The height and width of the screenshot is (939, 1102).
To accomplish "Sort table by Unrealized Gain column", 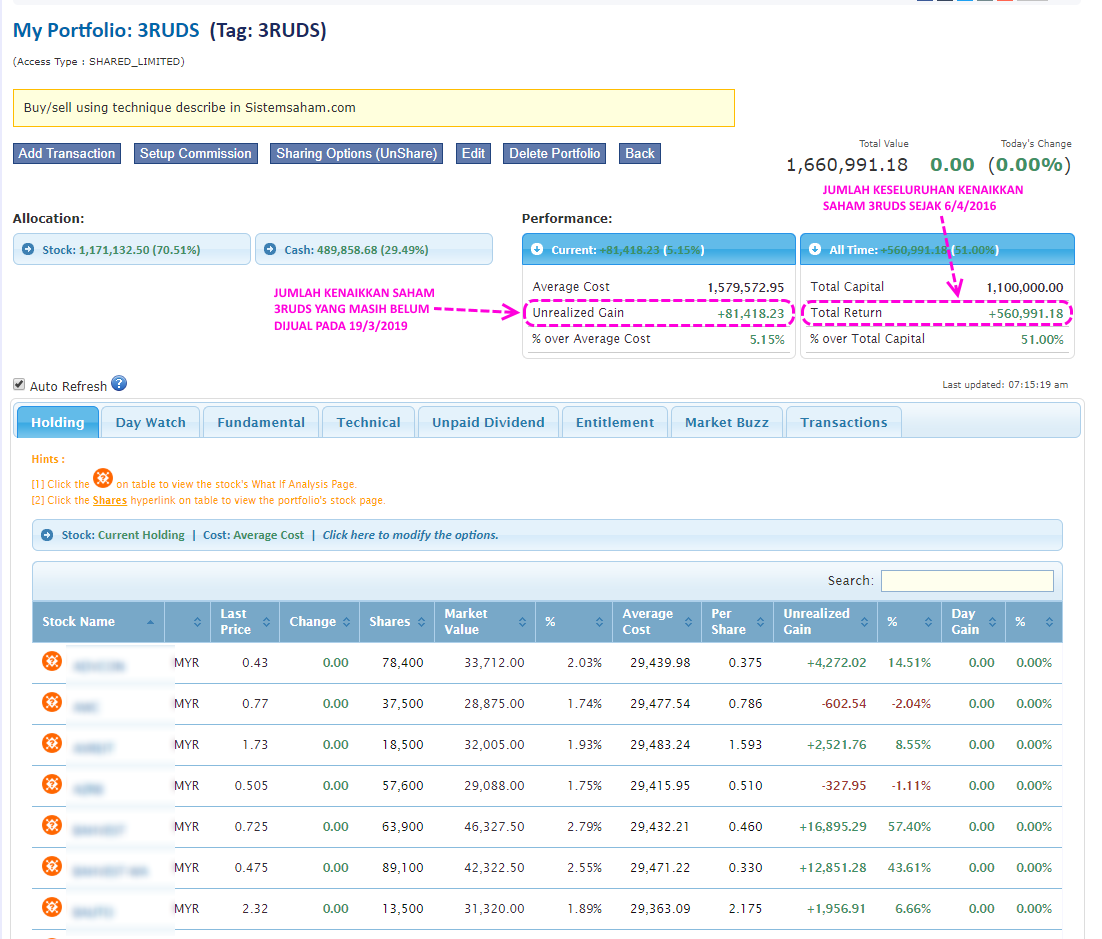I will click(x=826, y=622).
